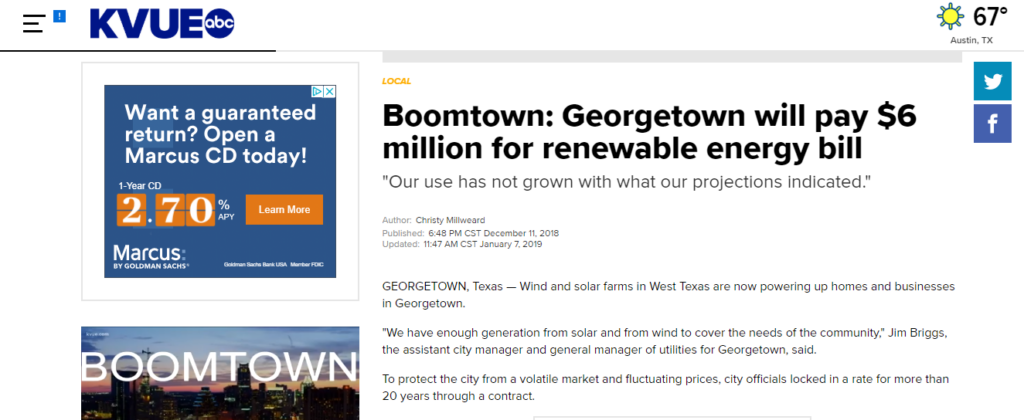Close the Marcus CD advertisement

pyautogui.click(x=329, y=91)
